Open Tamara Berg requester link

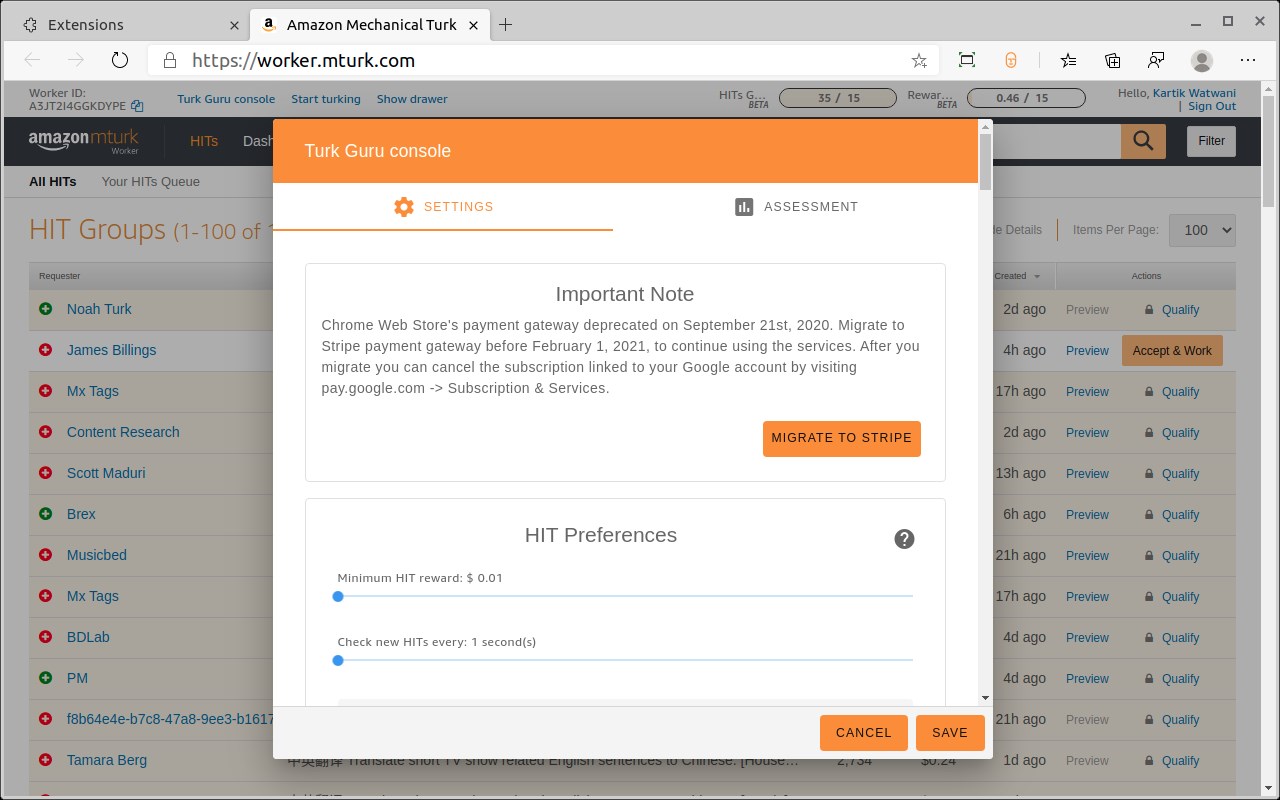click(107, 760)
